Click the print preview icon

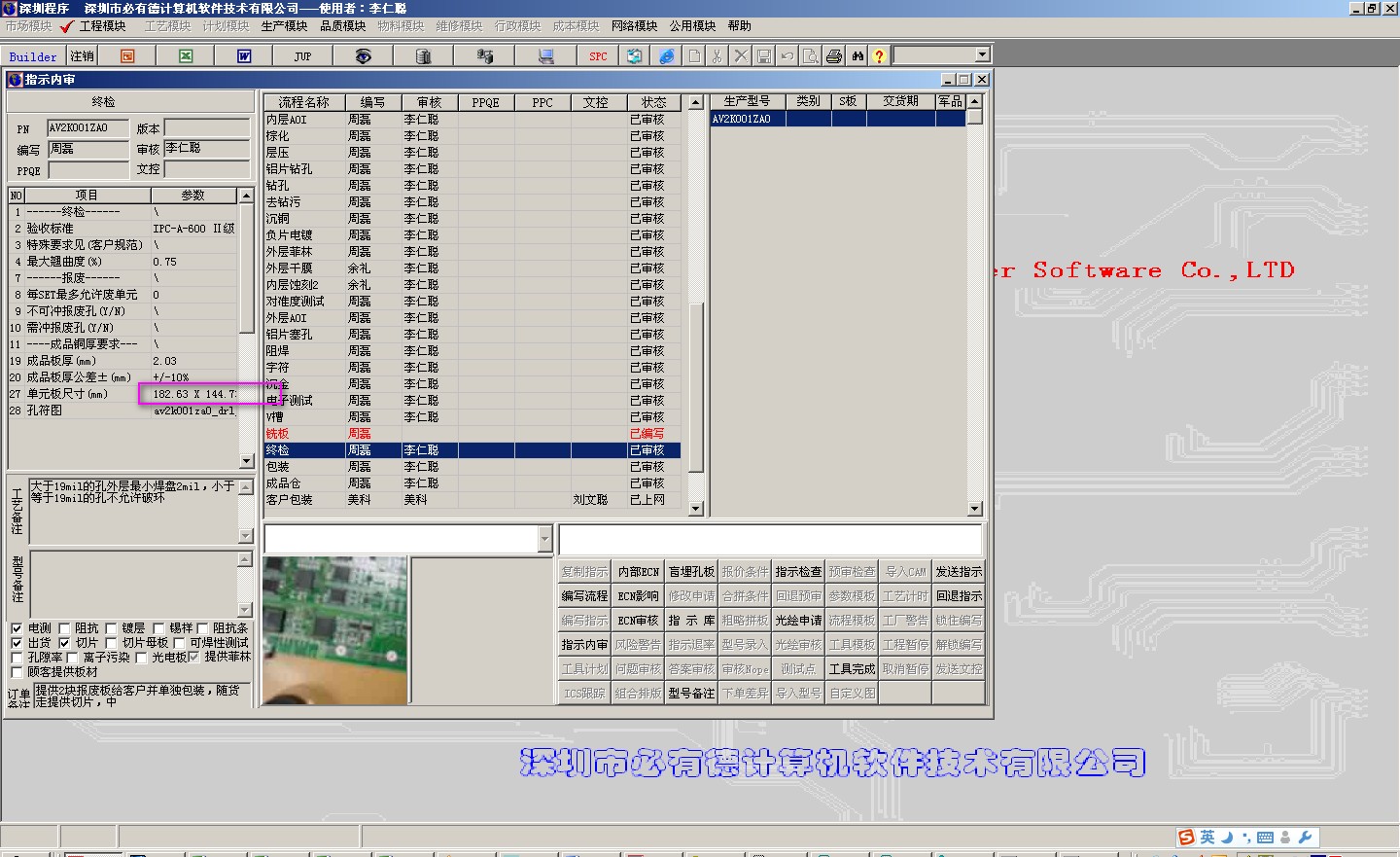[x=811, y=56]
